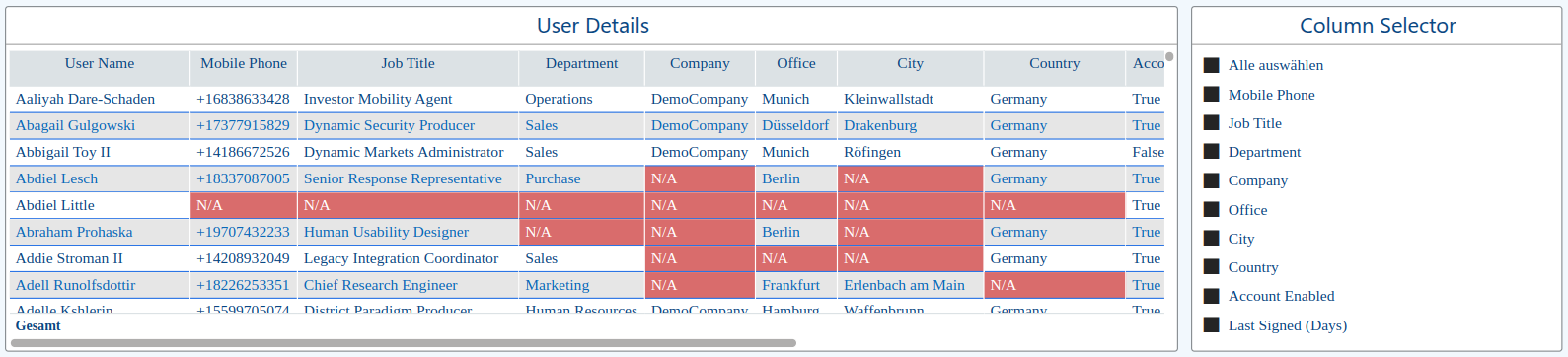Viewport: 1568px width, 357px height.
Task: Toggle the Account Enabled checkbox
Action: coord(1211,296)
